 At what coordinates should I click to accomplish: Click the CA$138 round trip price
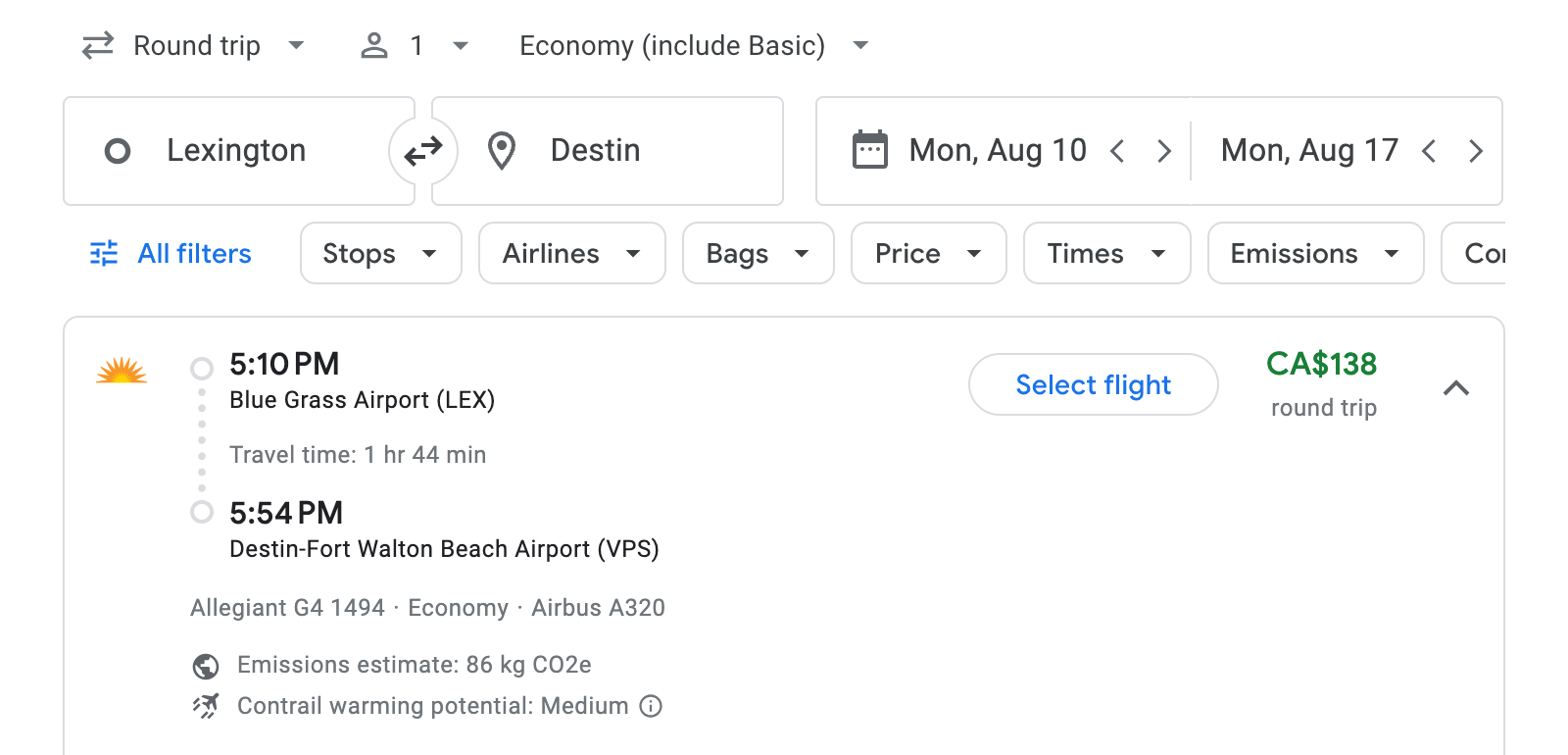point(1323,365)
